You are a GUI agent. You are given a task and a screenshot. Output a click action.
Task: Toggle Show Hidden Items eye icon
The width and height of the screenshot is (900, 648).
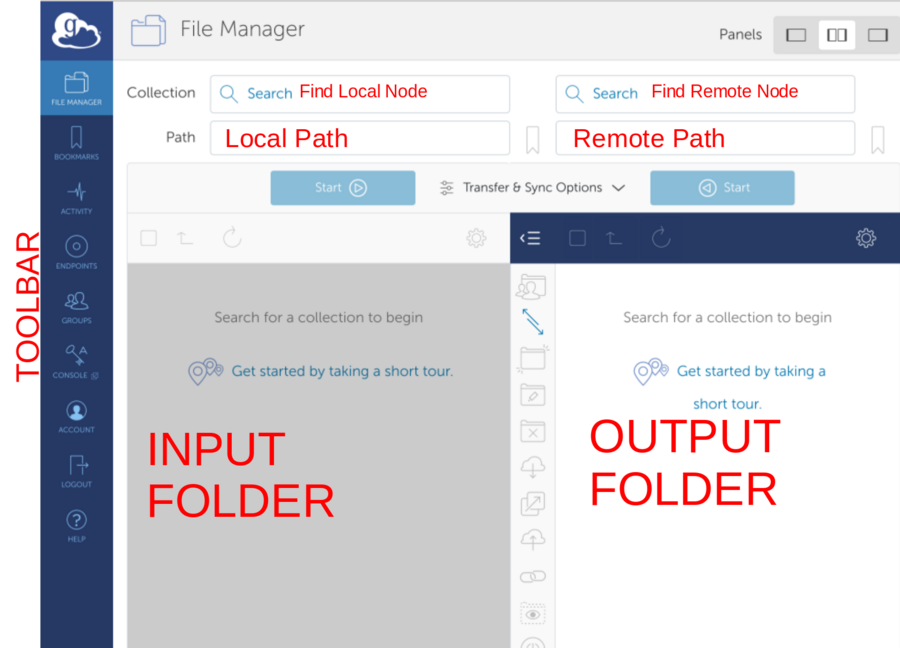(533, 613)
